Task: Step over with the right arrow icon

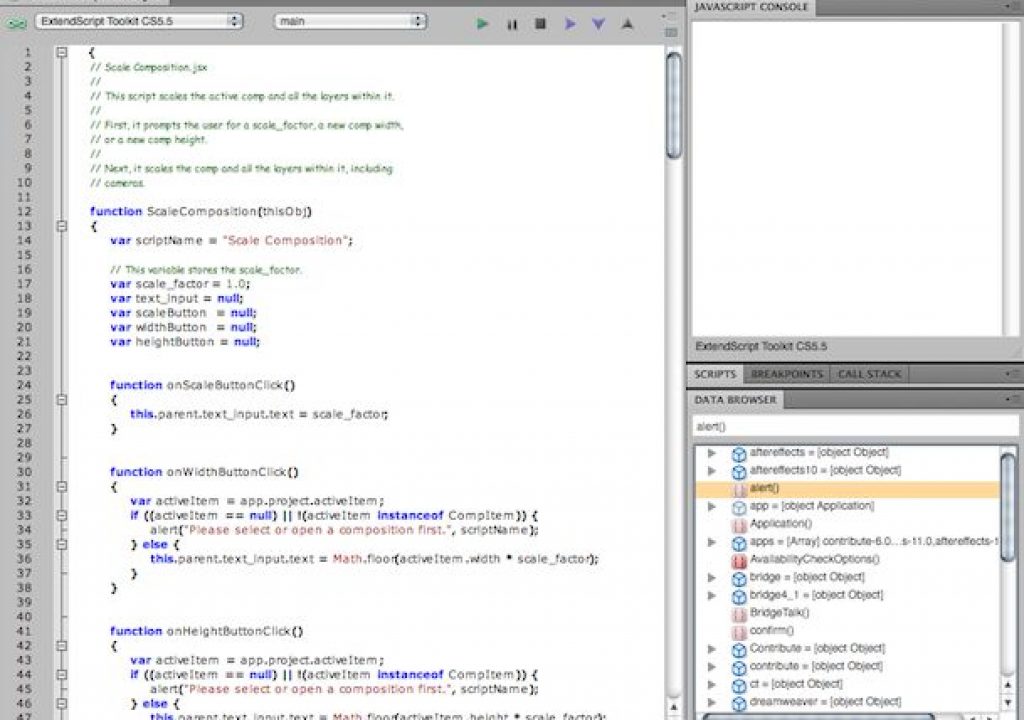Action: click(569, 24)
